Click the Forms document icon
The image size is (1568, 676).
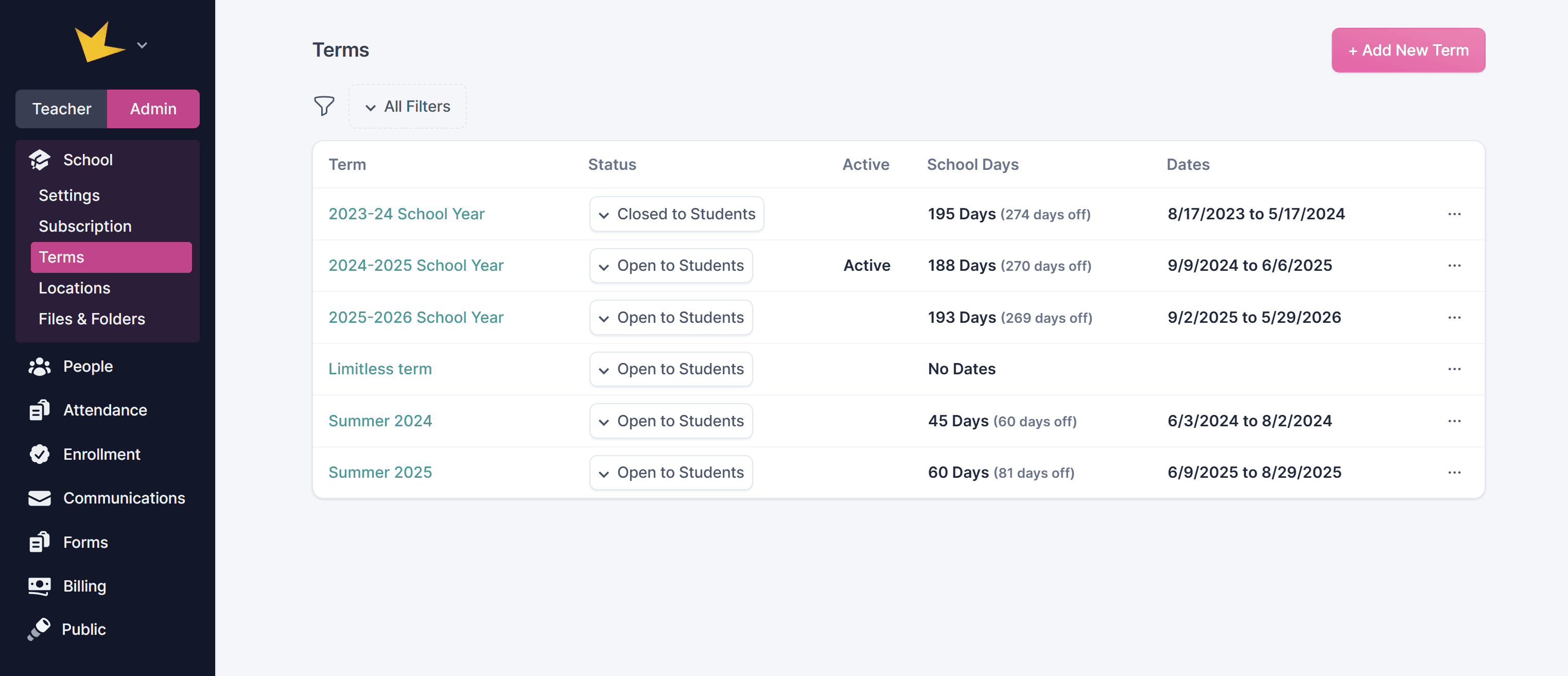(40, 542)
